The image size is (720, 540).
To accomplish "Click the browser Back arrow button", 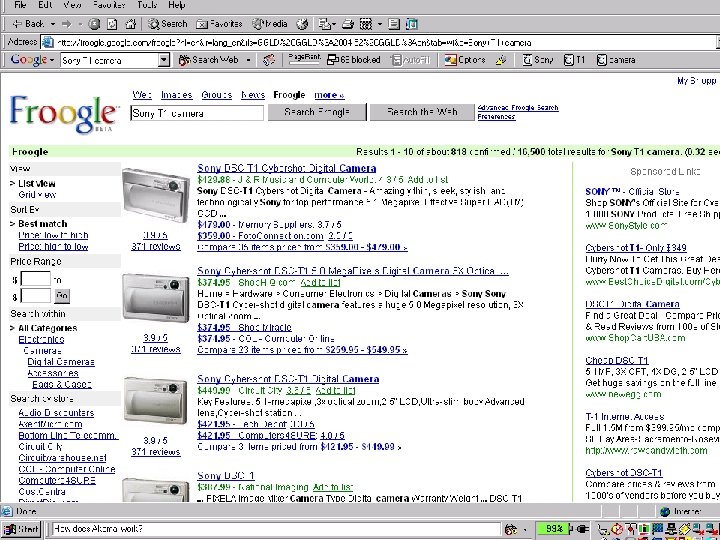I will click(x=28, y=23).
